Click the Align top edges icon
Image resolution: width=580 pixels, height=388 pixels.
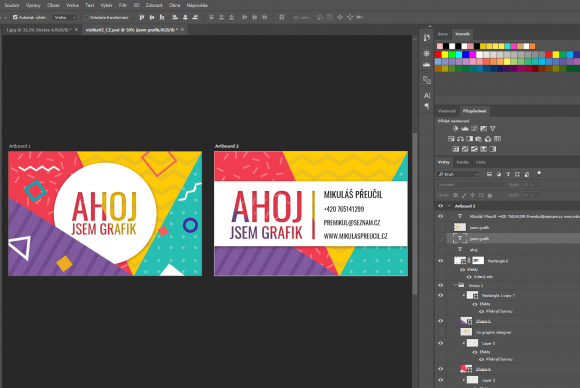pos(142,17)
